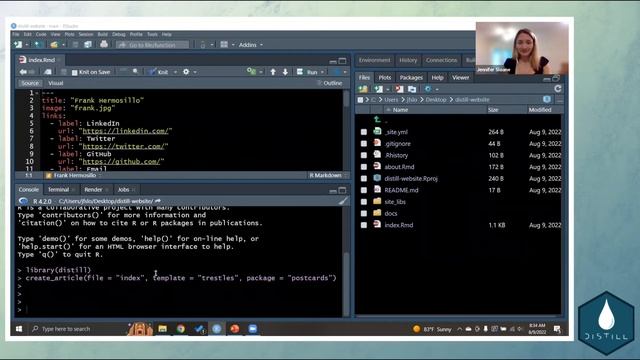Check the docs folder checkbox

364,213
